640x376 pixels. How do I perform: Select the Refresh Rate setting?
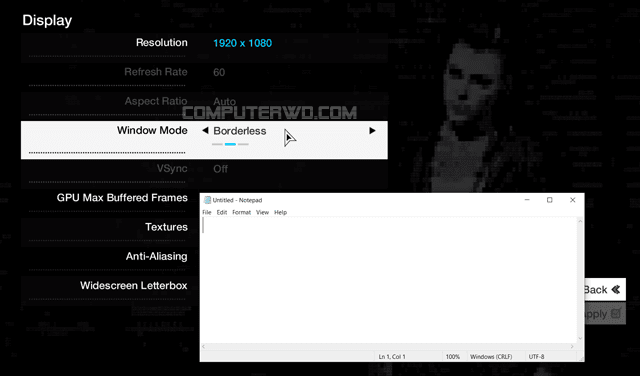pyautogui.click(x=156, y=72)
